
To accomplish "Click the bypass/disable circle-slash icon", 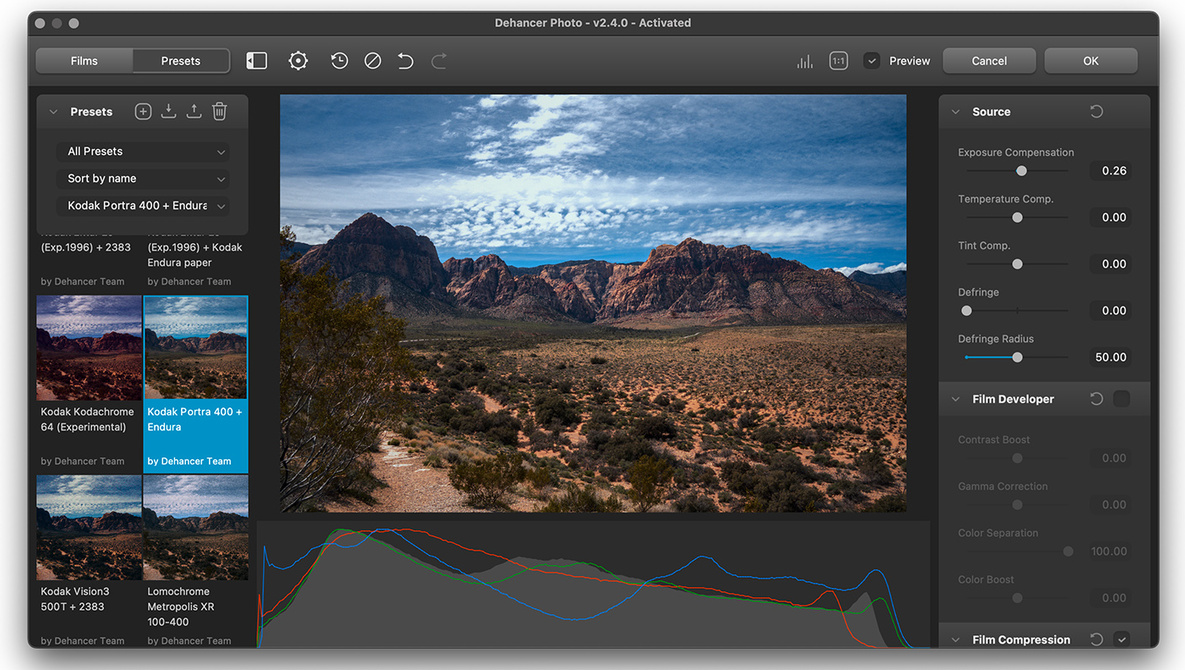I will click(373, 61).
